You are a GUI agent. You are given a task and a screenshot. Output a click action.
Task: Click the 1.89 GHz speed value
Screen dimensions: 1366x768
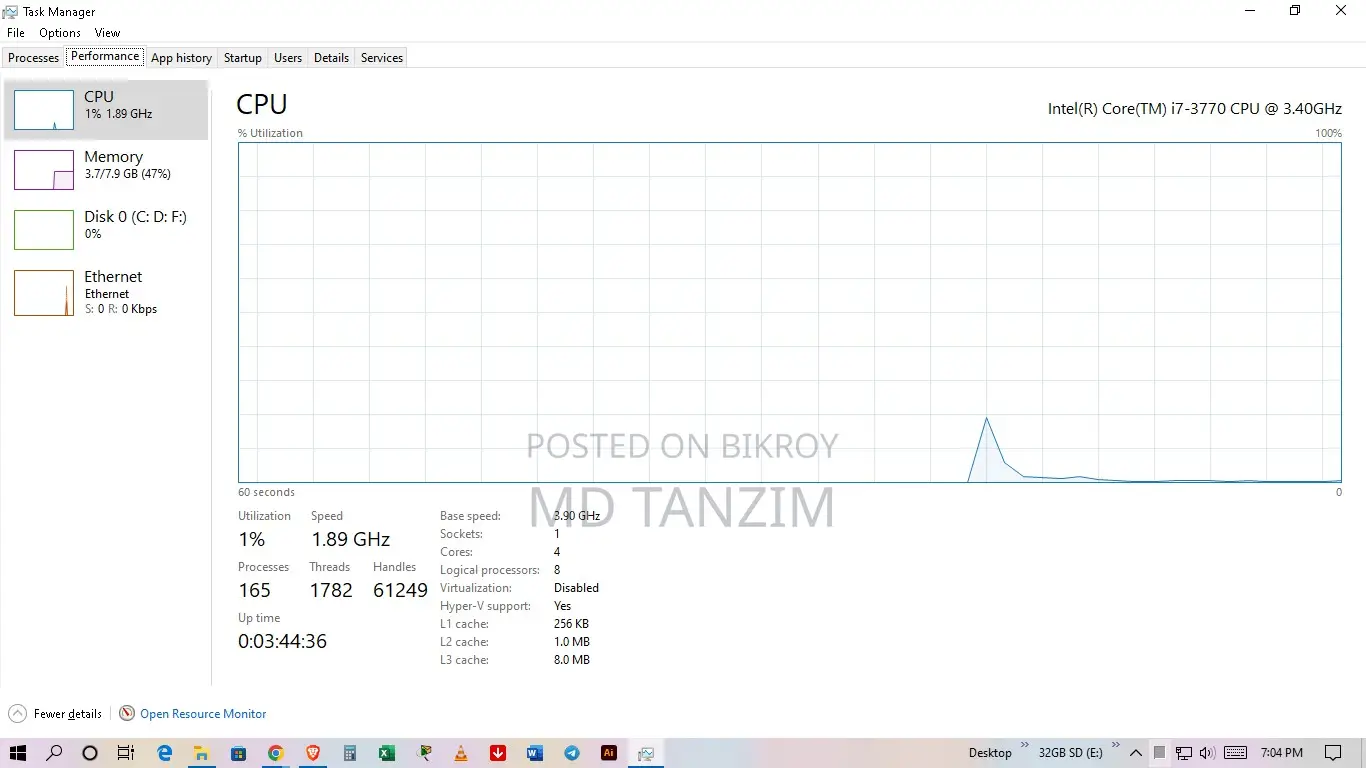(x=350, y=540)
